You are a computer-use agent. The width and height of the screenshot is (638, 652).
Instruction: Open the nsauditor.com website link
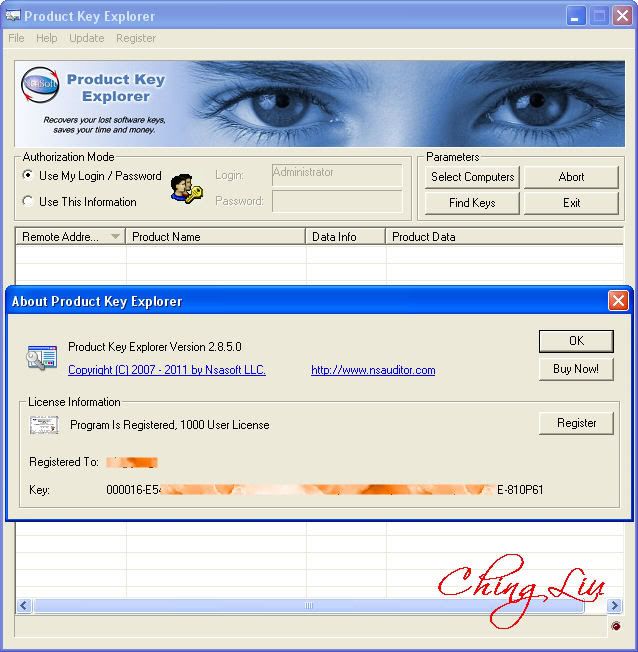pos(373,370)
